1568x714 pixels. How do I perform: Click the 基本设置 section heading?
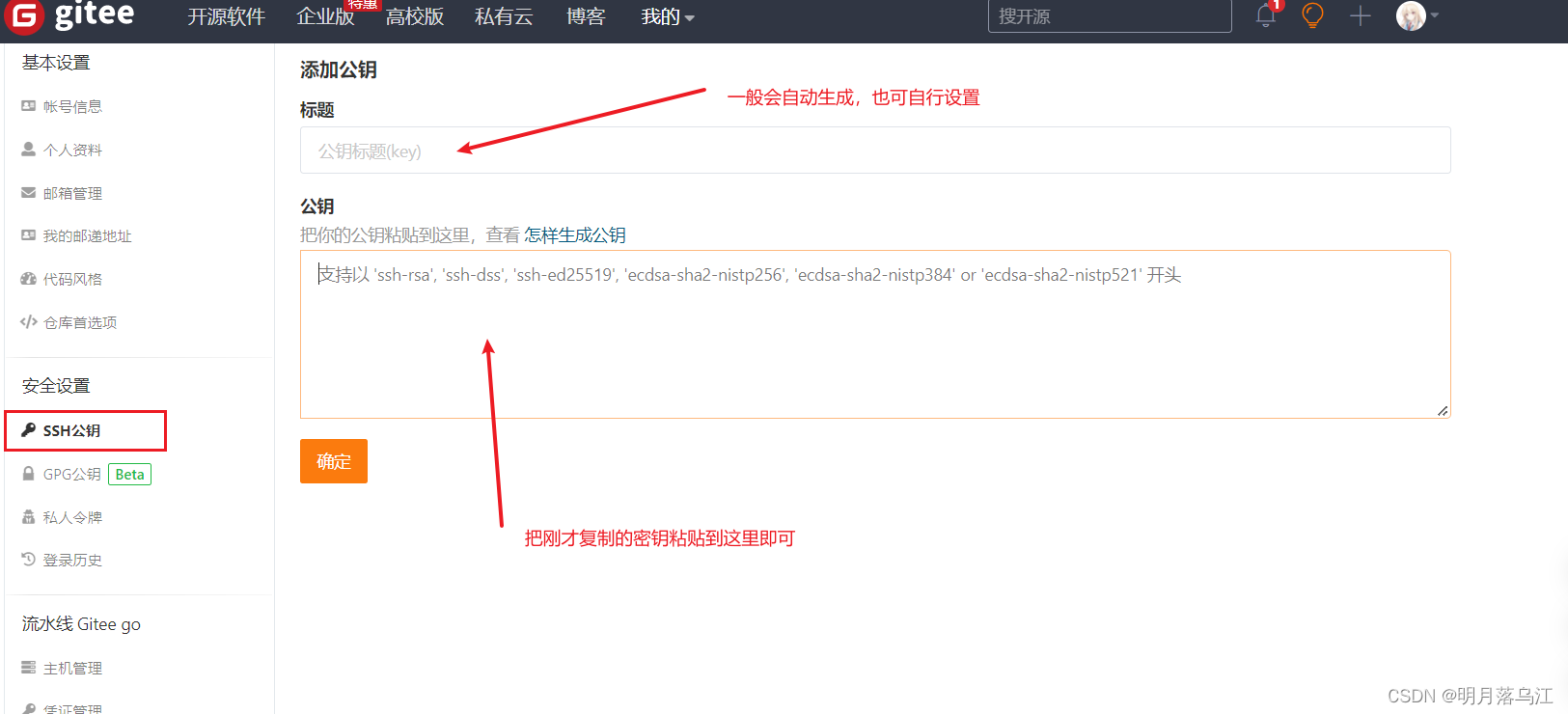pyautogui.click(x=56, y=63)
